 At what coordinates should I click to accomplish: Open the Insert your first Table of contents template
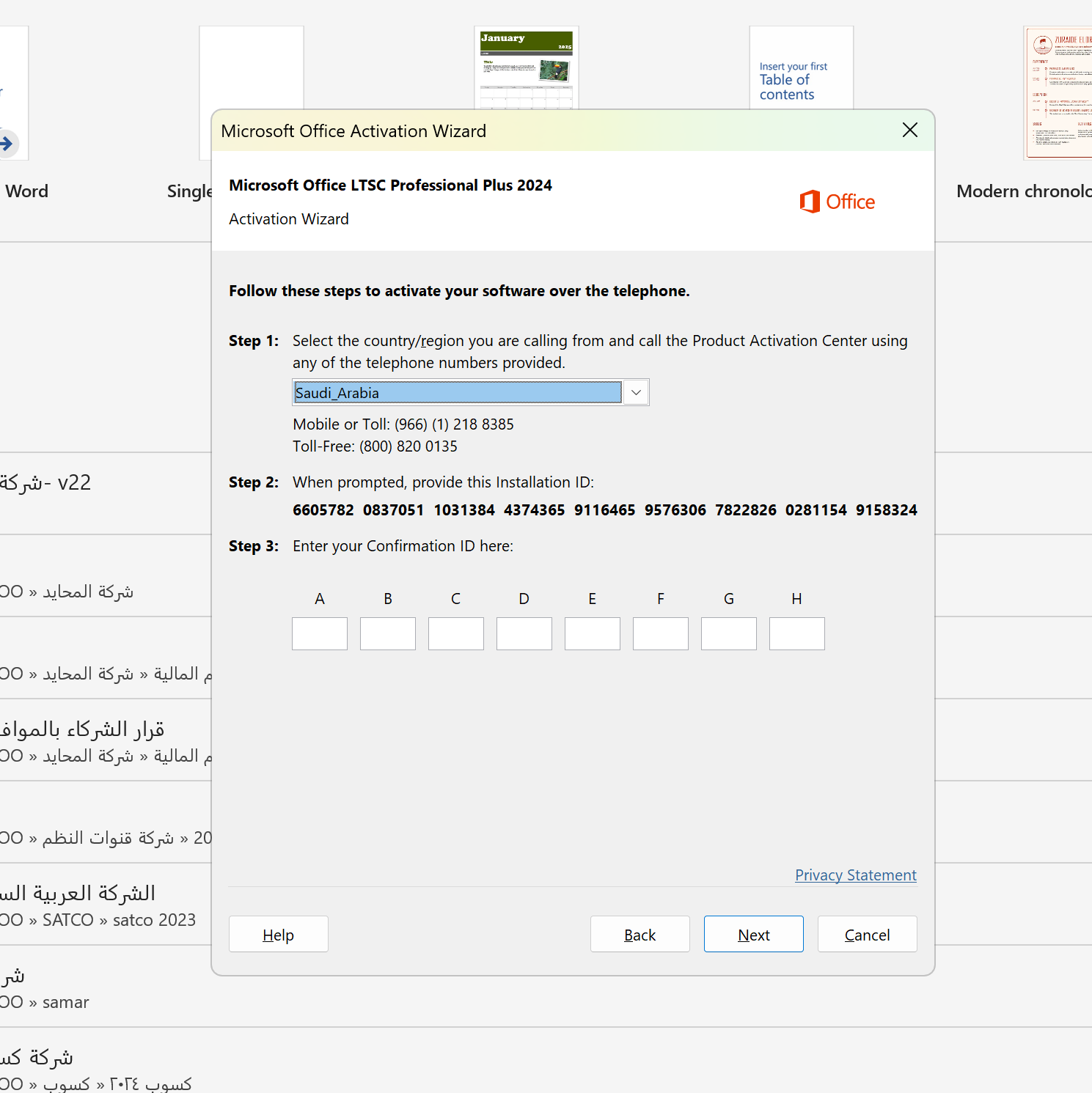[x=802, y=67]
